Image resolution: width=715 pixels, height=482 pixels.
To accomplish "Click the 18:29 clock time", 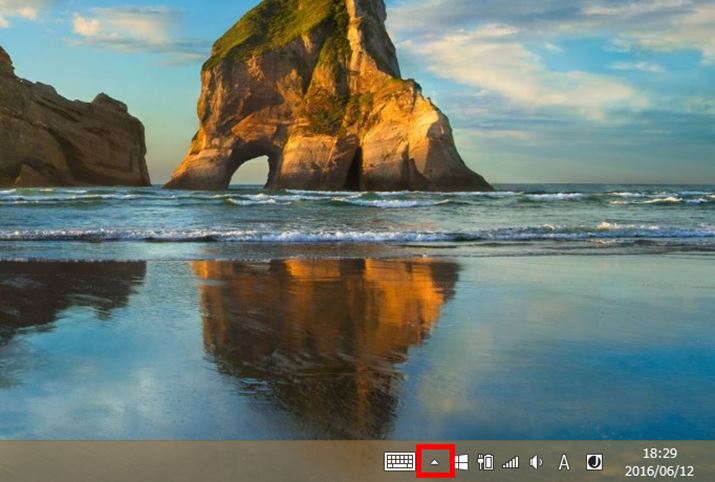I will point(659,453).
